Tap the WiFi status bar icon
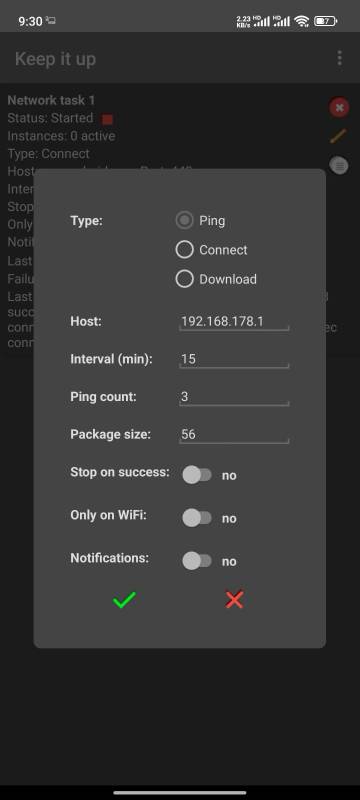This screenshot has width=360, height=800. point(302,21)
